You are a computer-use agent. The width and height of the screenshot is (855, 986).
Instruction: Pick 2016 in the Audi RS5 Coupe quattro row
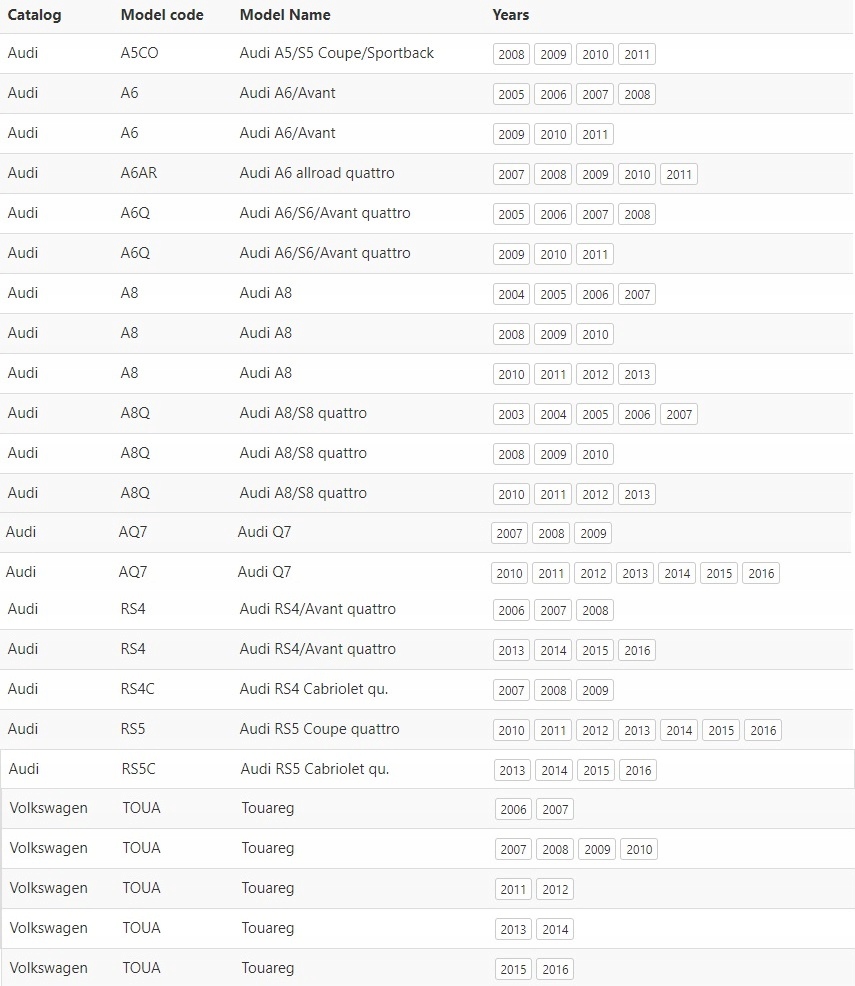[763, 730]
